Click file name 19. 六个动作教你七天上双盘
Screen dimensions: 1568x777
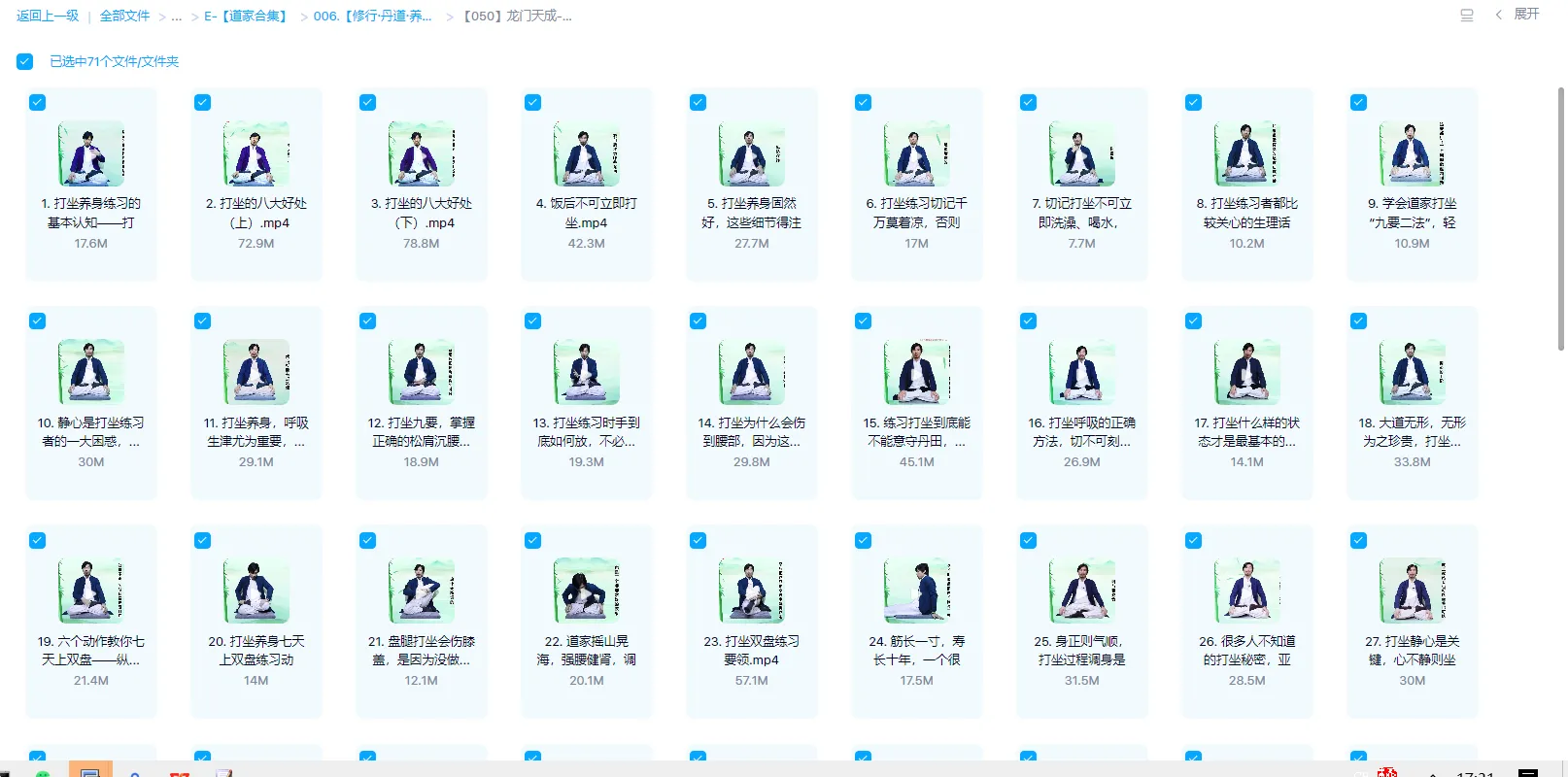(91, 651)
